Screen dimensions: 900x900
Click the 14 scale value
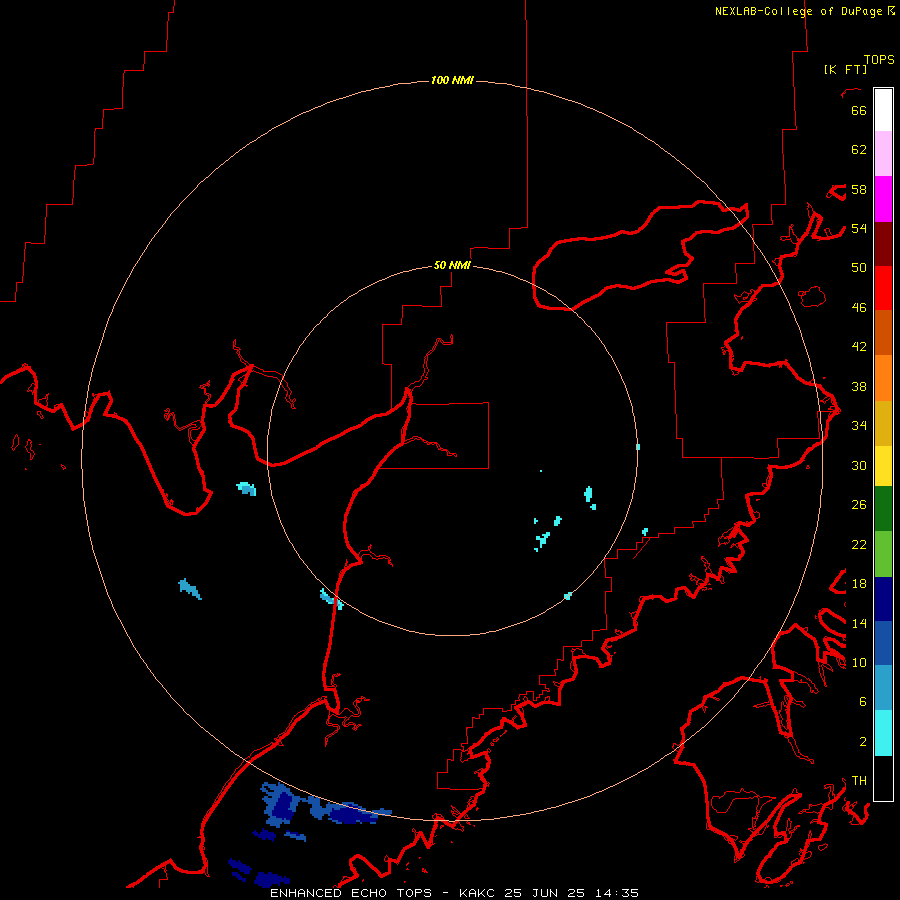click(859, 623)
